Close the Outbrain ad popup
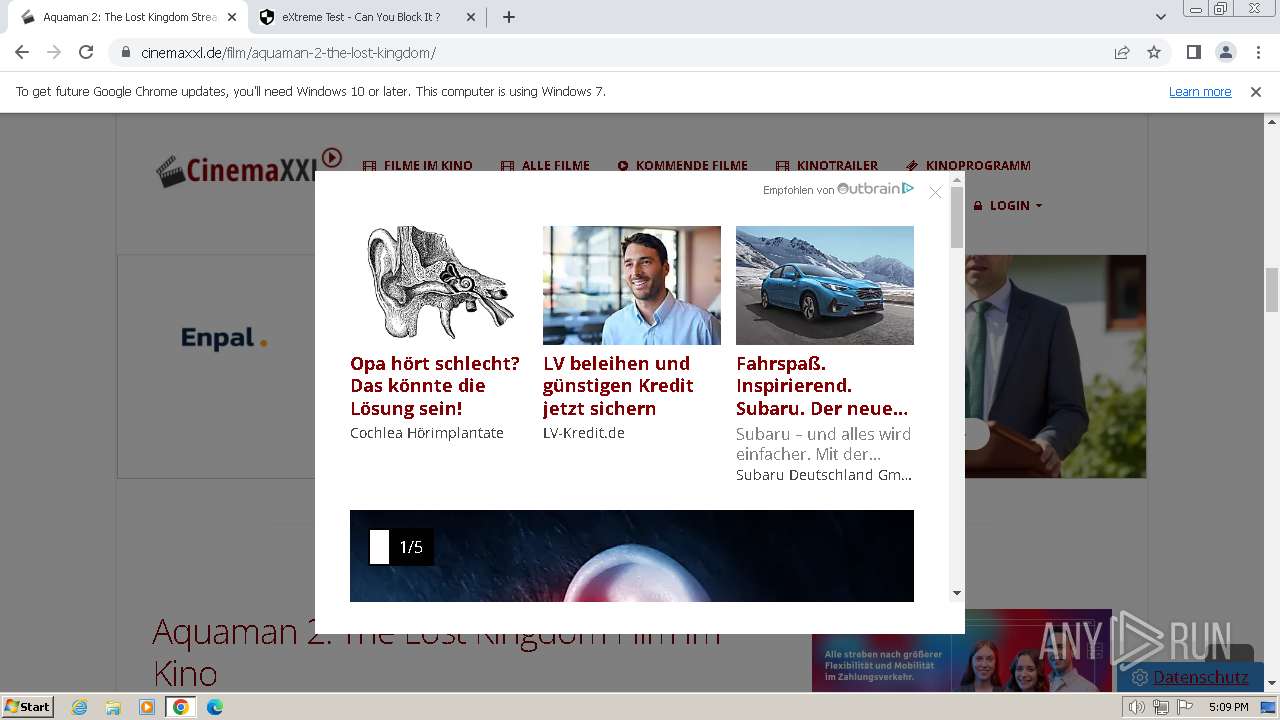Image resolution: width=1280 pixels, height=720 pixels. click(935, 192)
